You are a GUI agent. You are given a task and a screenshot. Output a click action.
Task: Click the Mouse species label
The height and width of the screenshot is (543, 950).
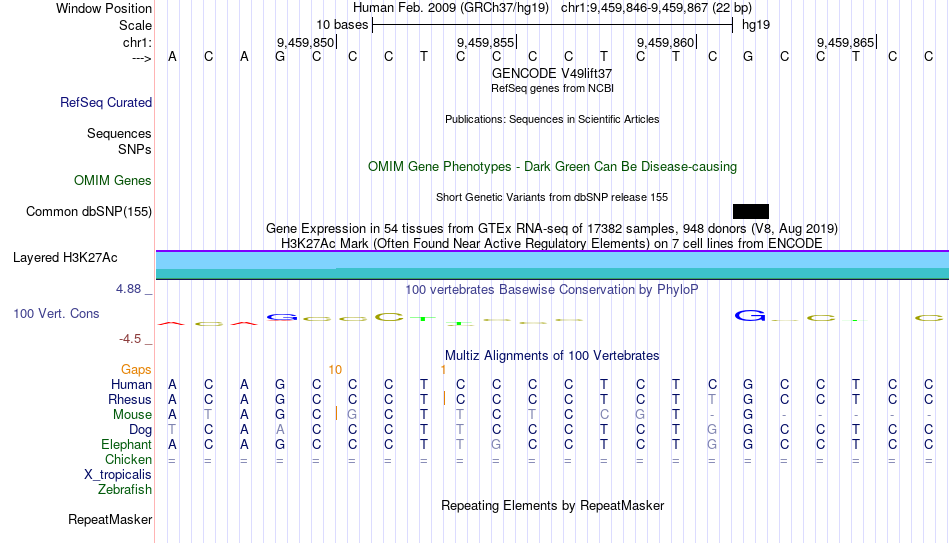132,415
